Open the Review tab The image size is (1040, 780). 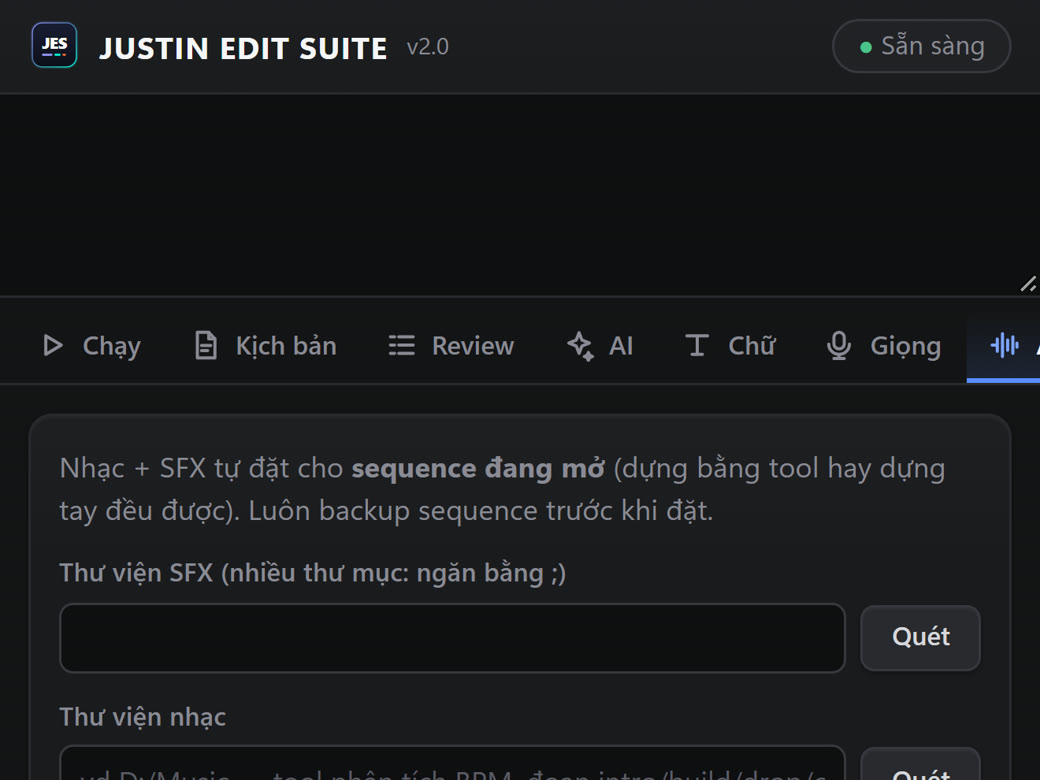pyautogui.click(x=451, y=346)
